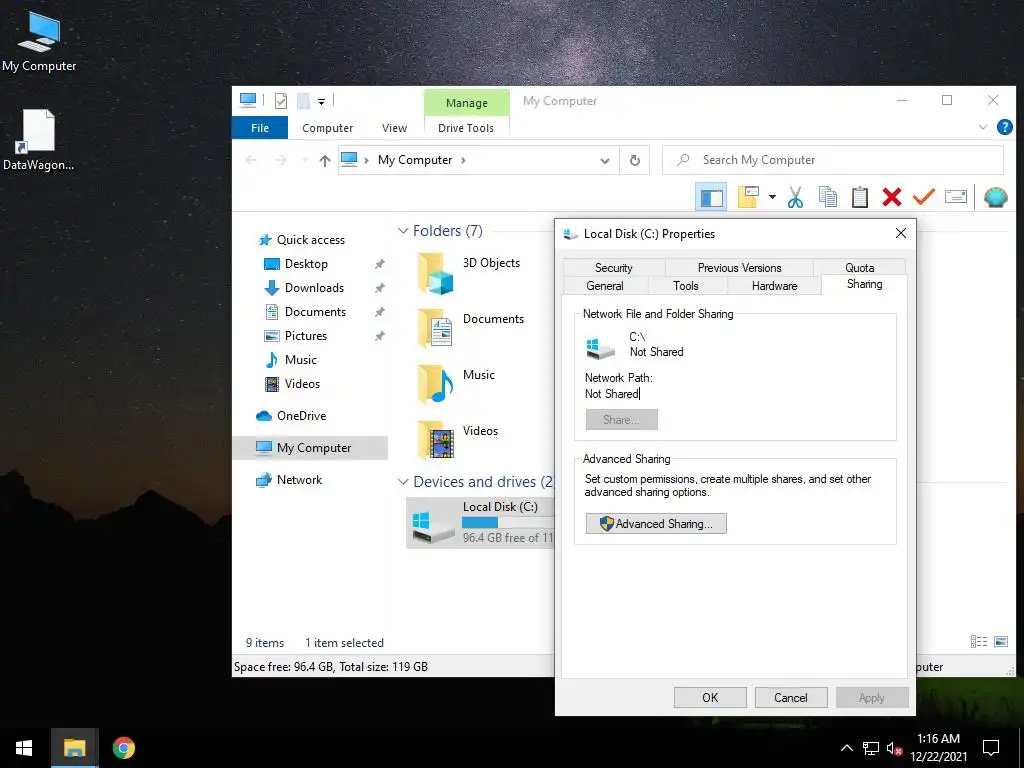
Task: Click the File Explorer taskbar icon
Action: click(74, 748)
